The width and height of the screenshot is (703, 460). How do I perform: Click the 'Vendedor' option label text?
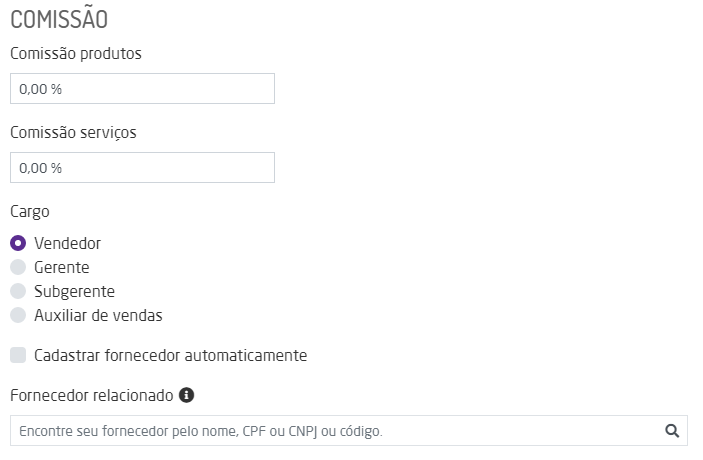pos(67,243)
